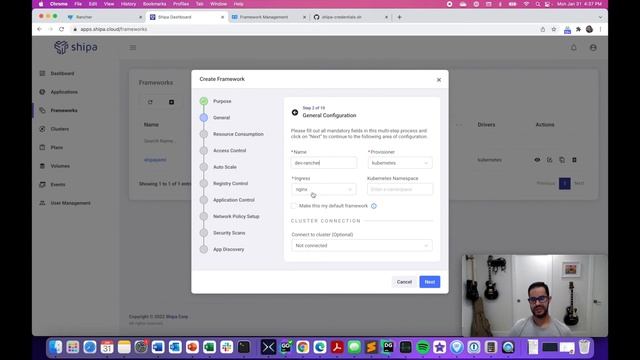Click the back arrow beside General Configuration
Image resolution: width=640 pixels, height=360 pixels.
pyautogui.click(x=295, y=112)
